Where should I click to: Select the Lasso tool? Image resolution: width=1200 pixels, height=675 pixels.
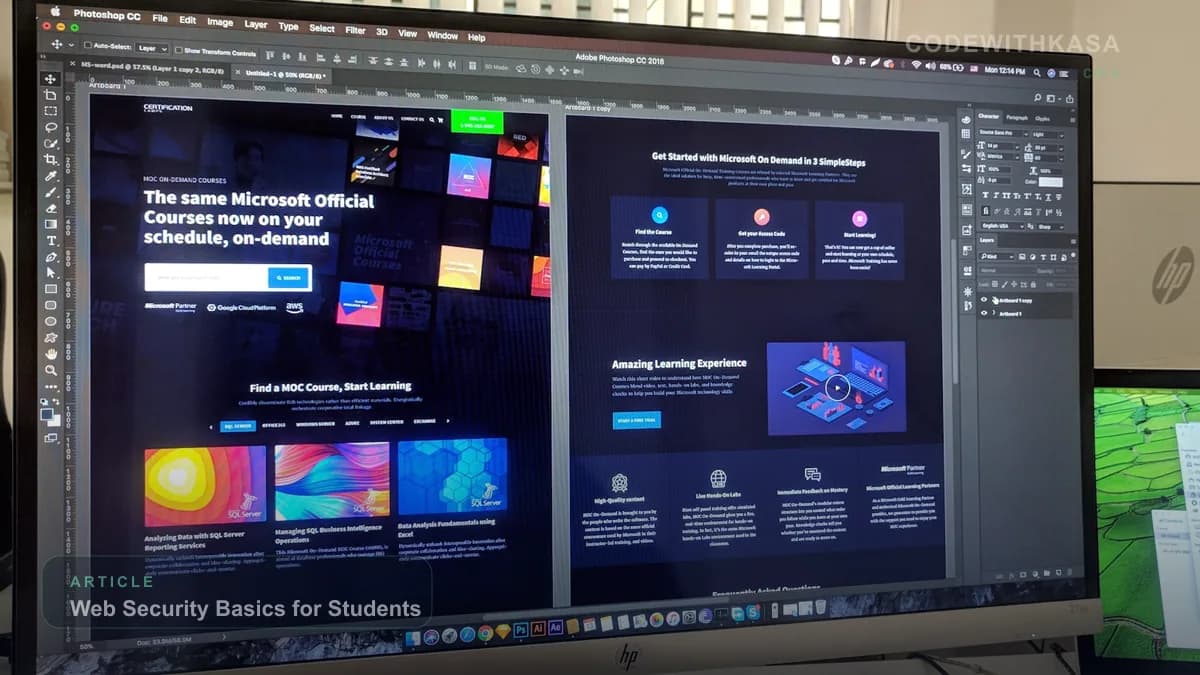(x=51, y=127)
